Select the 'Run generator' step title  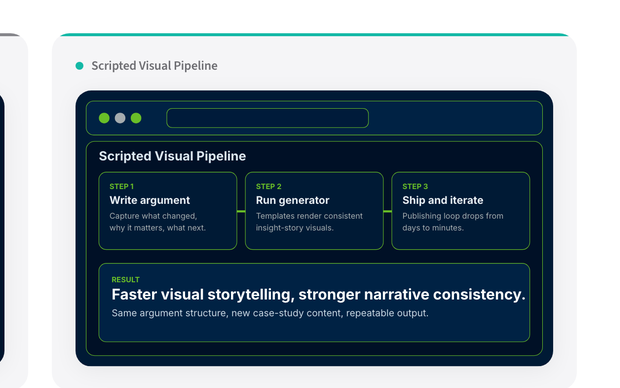[x=293, y=200]
